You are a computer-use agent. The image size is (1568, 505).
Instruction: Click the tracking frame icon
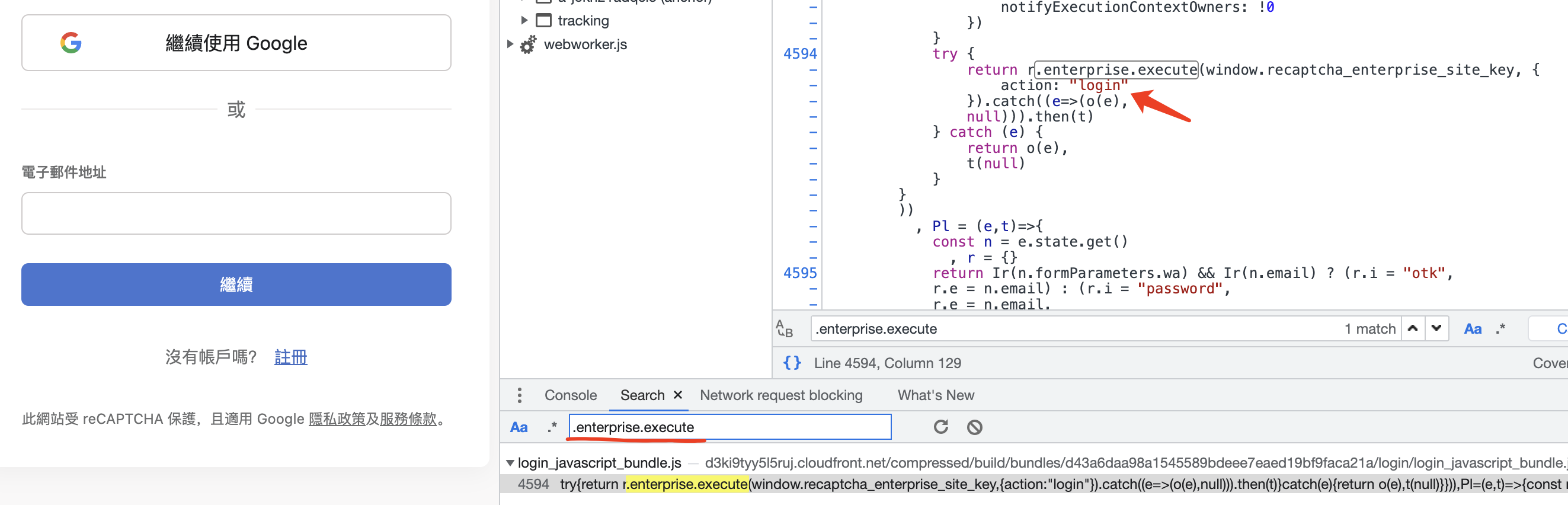pyautogui.click(x=543, y=20)
